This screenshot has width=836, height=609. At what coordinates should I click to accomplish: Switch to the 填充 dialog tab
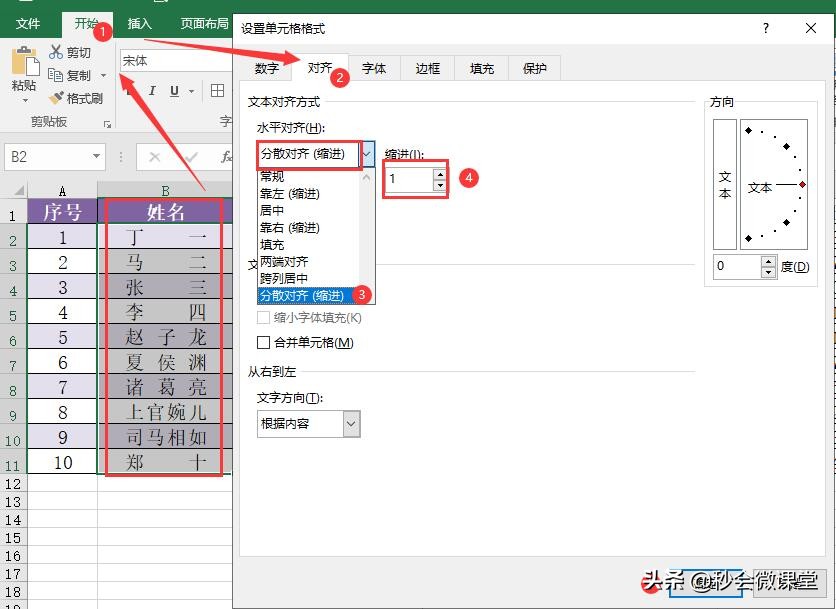pyautogui.click(x=481, y=68)
